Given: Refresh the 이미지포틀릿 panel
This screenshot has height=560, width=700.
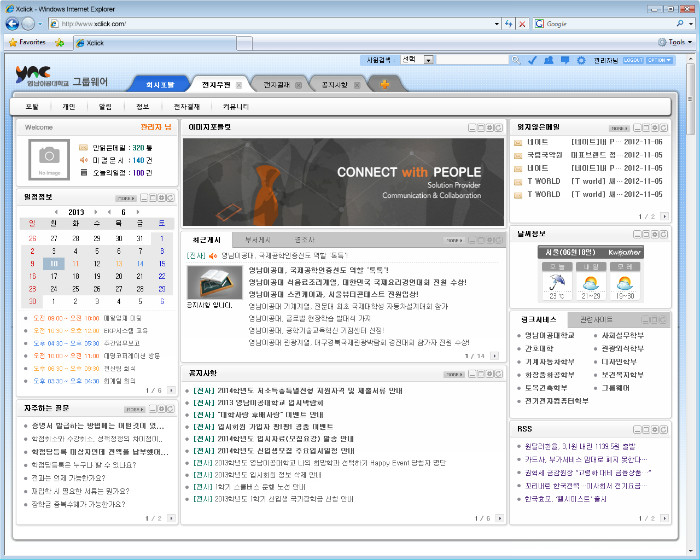Looking at the screenshot, I should click(x=499, y=128).
